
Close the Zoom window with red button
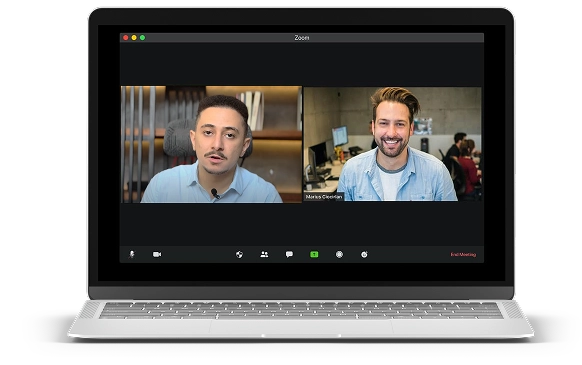[126, 38]
